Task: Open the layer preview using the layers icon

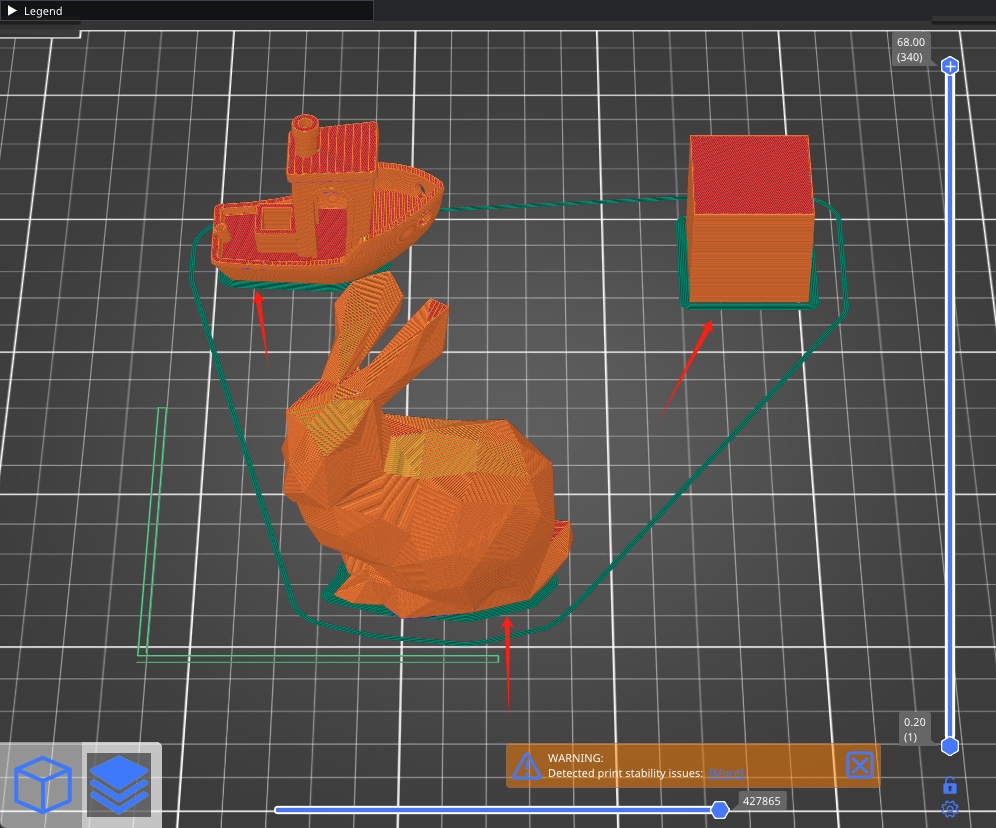Action: 119,785
